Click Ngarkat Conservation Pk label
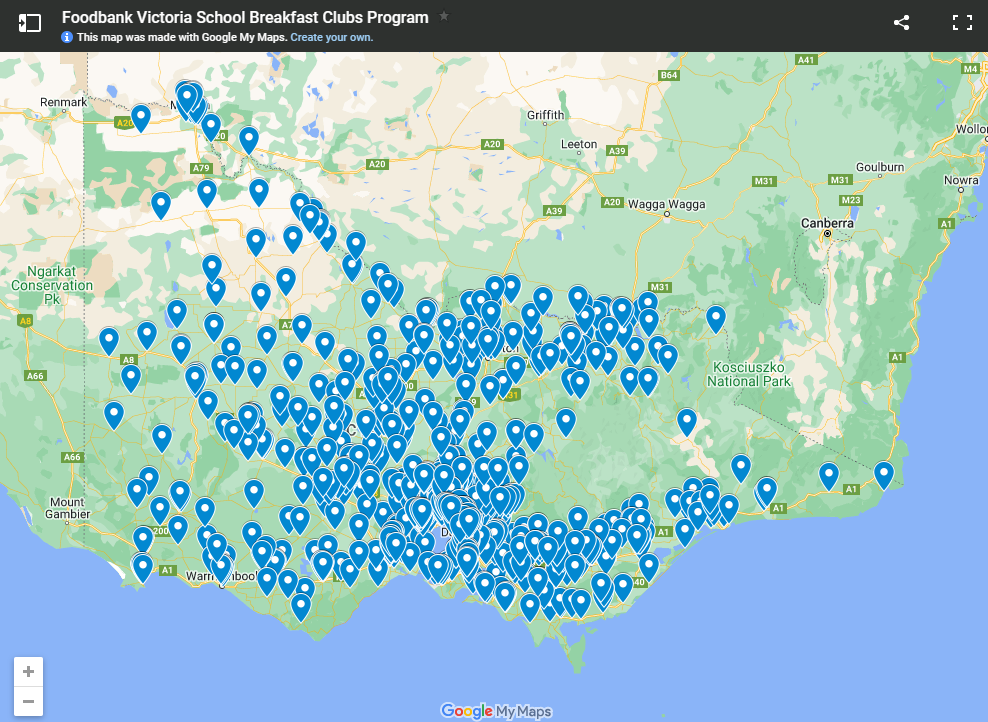The width and height of the screenshot is (988, 722). click(52, 285)
